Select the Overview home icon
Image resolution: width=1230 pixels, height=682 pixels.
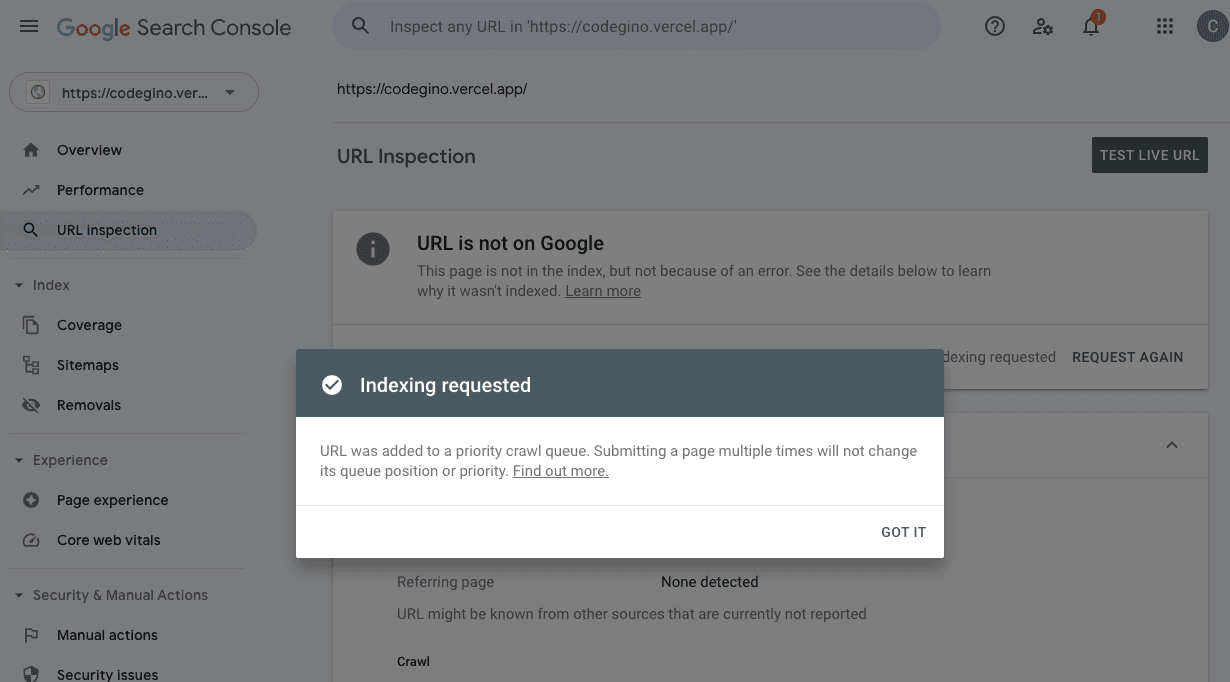coord(30,149)
